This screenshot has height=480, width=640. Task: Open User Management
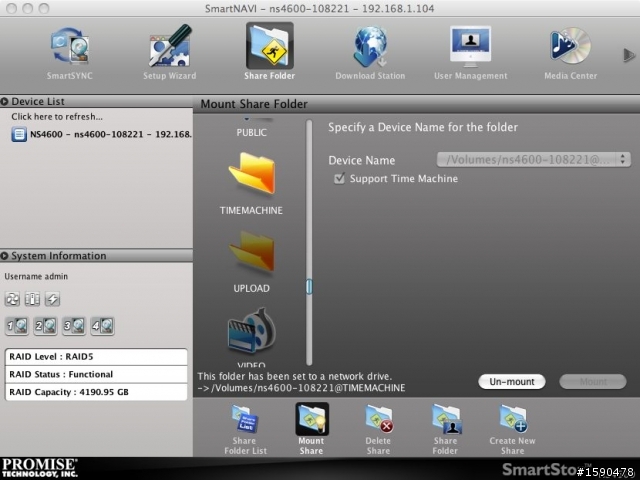coord(471,53)
